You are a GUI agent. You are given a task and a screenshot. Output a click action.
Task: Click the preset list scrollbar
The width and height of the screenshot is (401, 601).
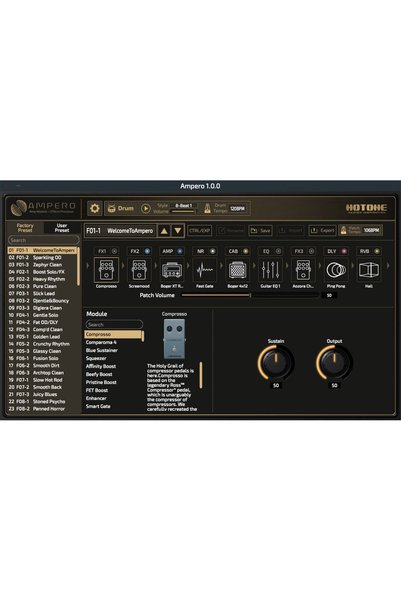click(79, 266)
